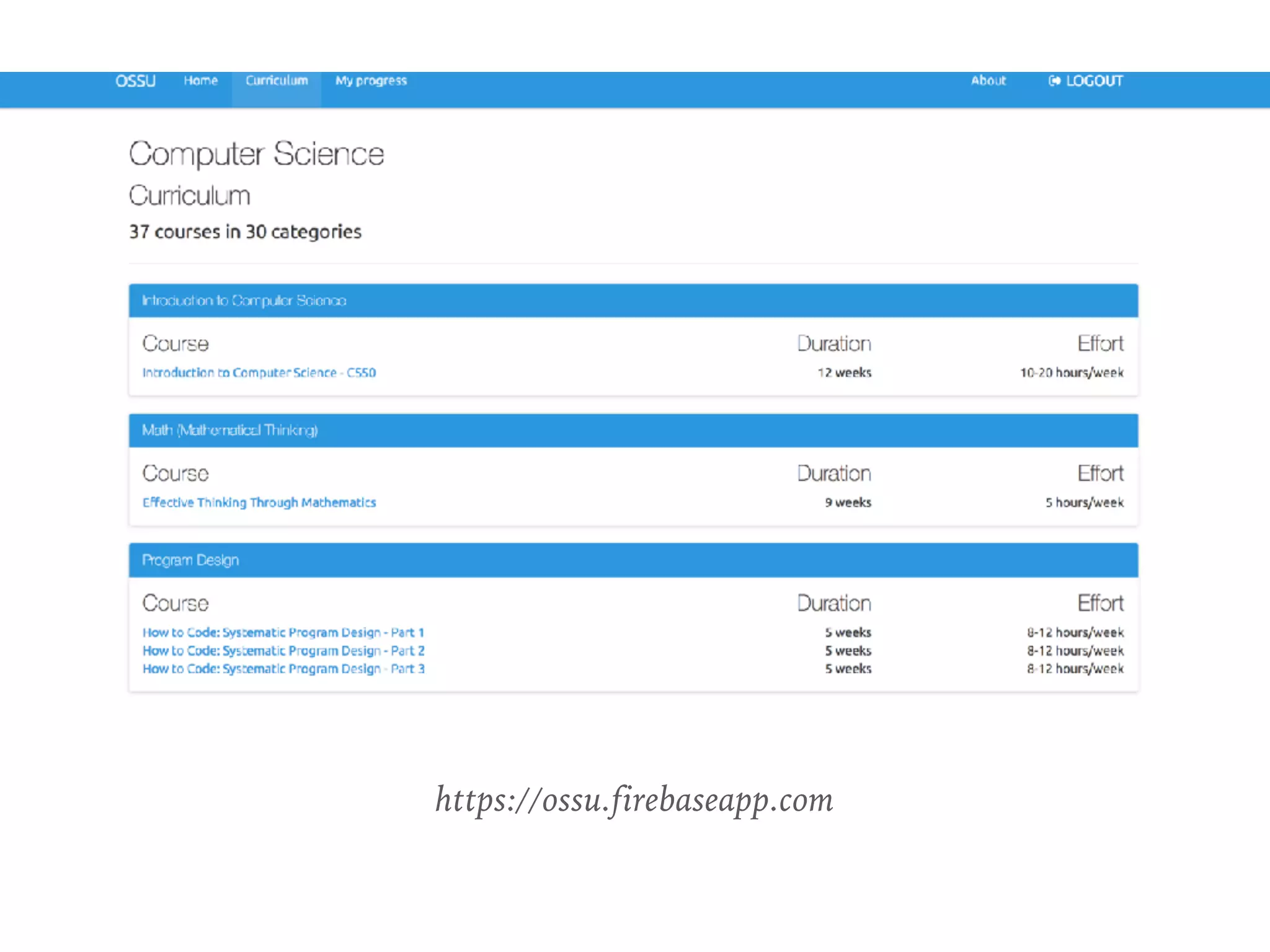
Task: Click the https://ossu.firebaseapp.com URL text
Action: point(634,800)
